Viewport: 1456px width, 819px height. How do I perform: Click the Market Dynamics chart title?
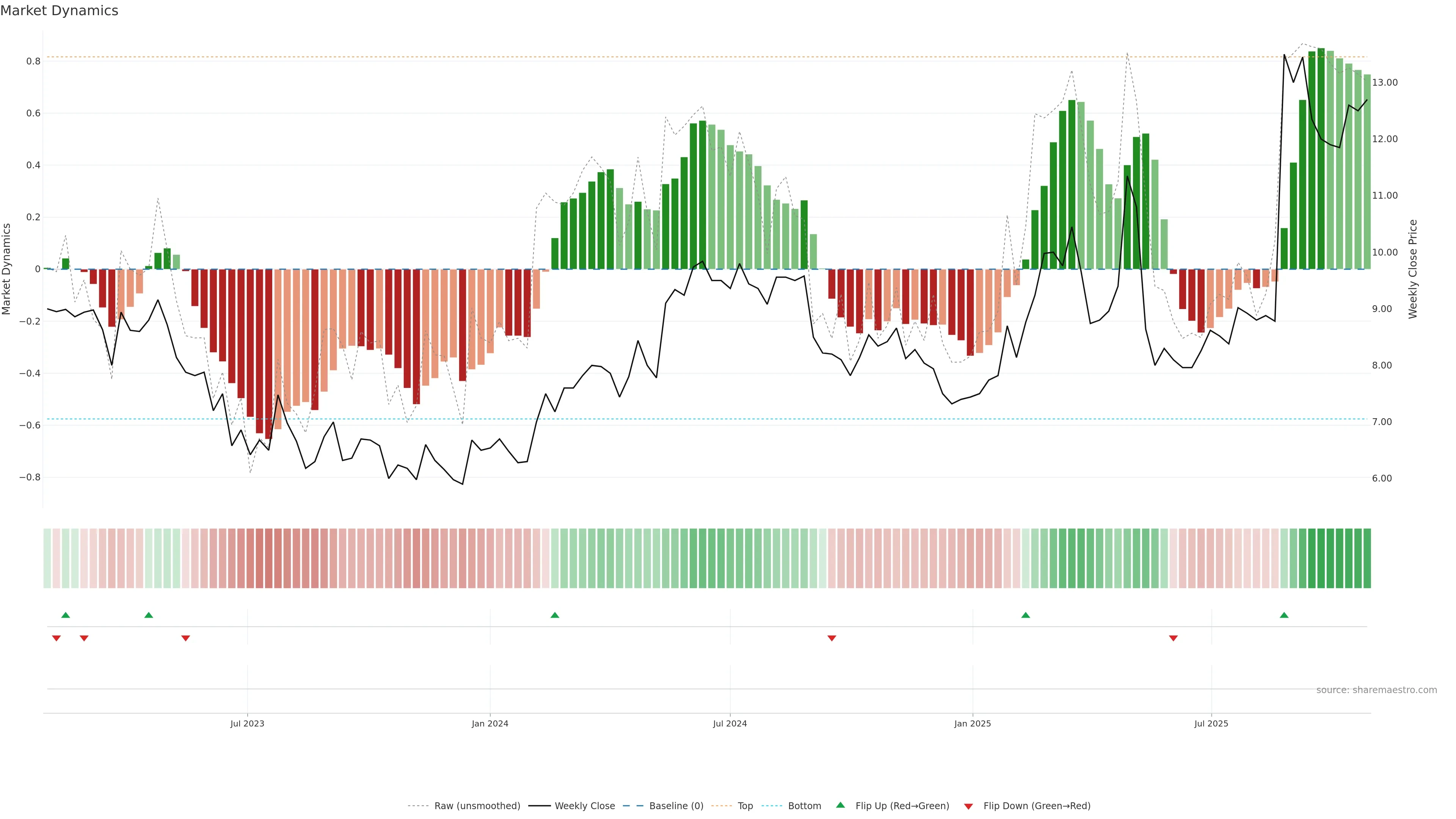coord(60,11)
